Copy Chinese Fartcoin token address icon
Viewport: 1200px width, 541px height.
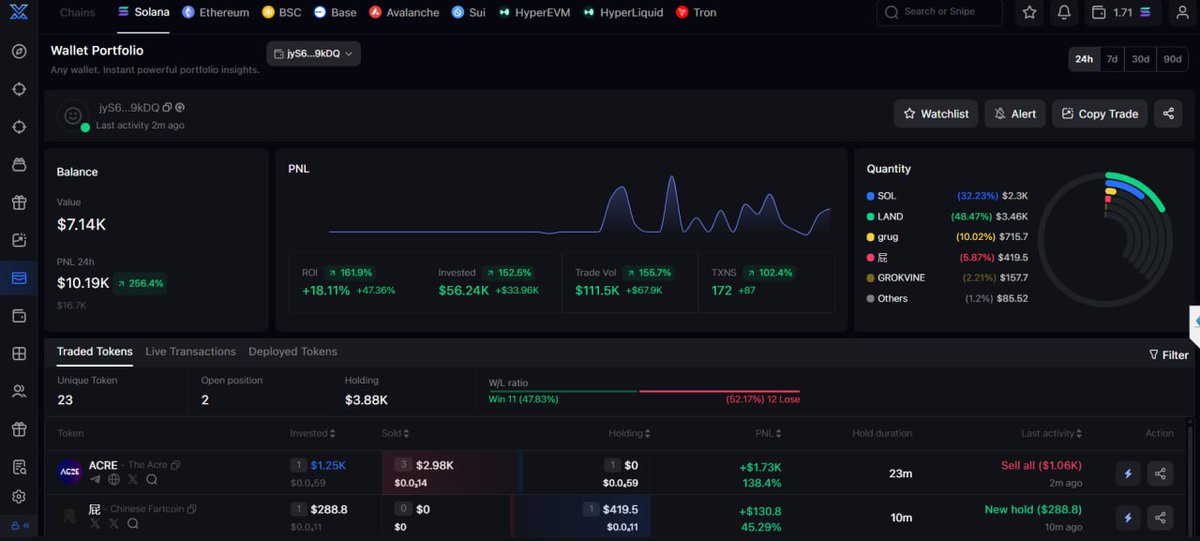191,509
